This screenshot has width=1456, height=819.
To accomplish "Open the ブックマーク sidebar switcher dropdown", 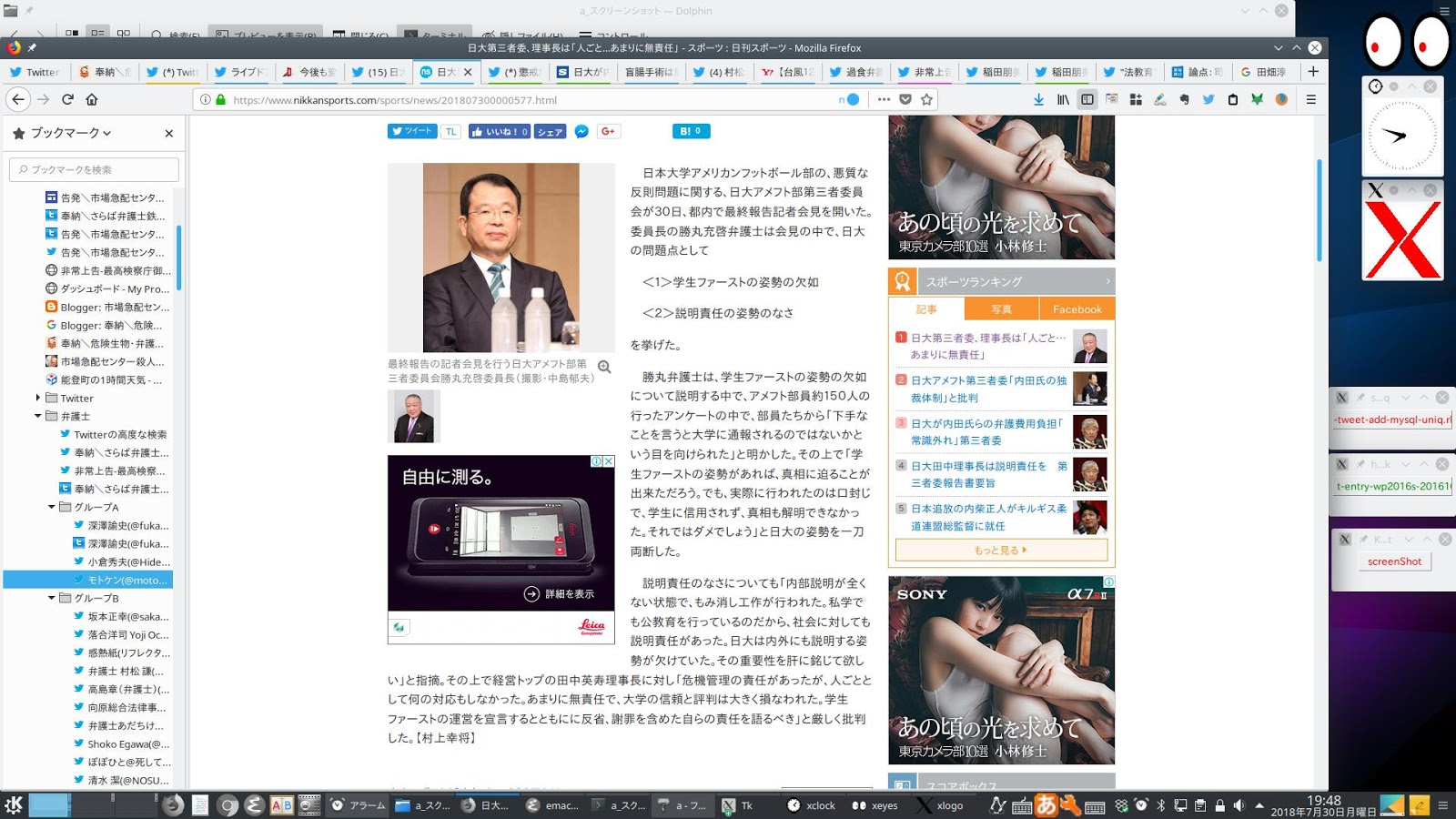I will click(70, 133).
